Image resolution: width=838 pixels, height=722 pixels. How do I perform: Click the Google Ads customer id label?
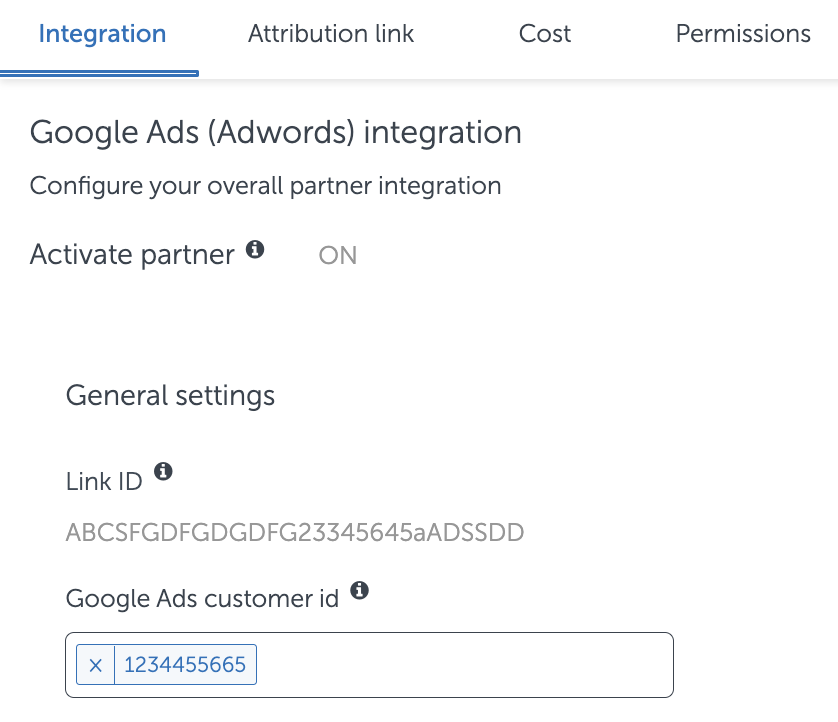202,599
